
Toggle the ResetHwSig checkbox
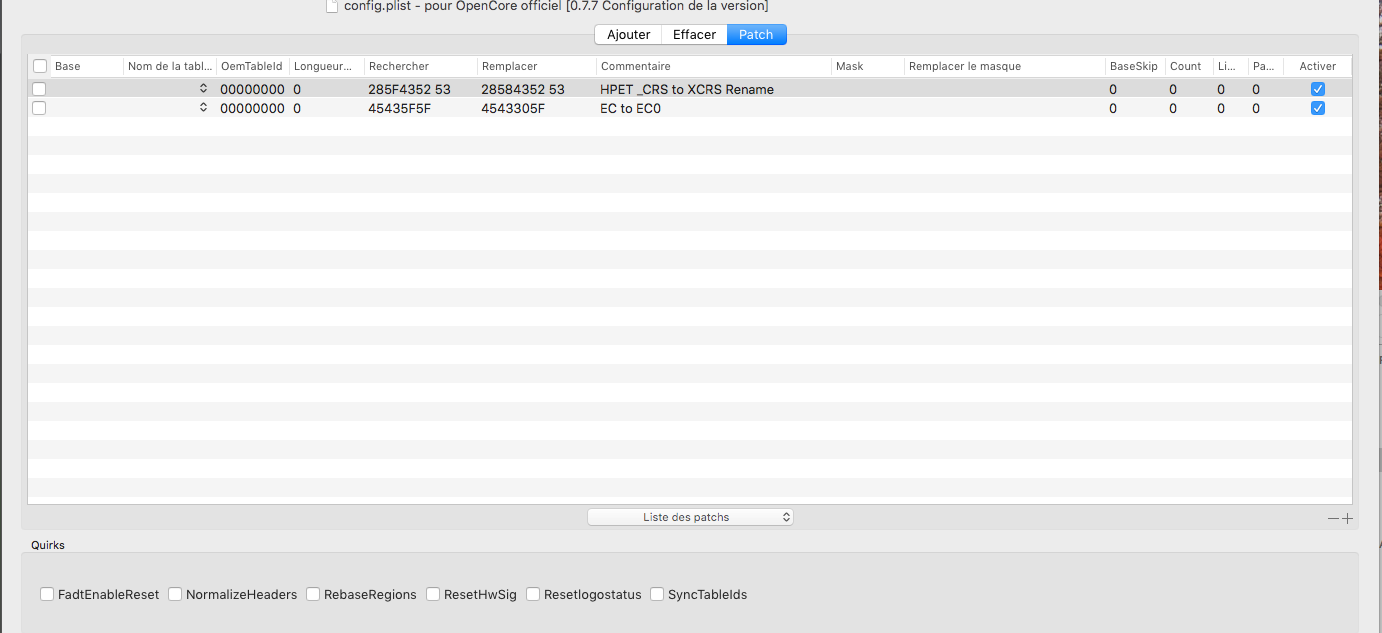tap(433, 594)
